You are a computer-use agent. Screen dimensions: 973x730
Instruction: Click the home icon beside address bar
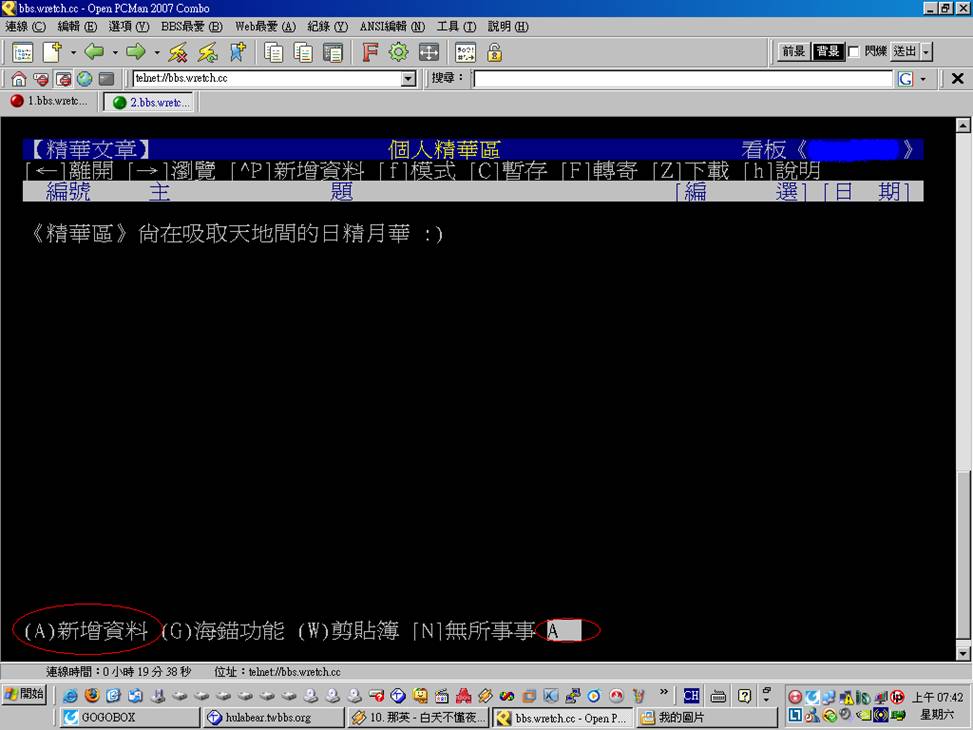click(x=18, y=79)
